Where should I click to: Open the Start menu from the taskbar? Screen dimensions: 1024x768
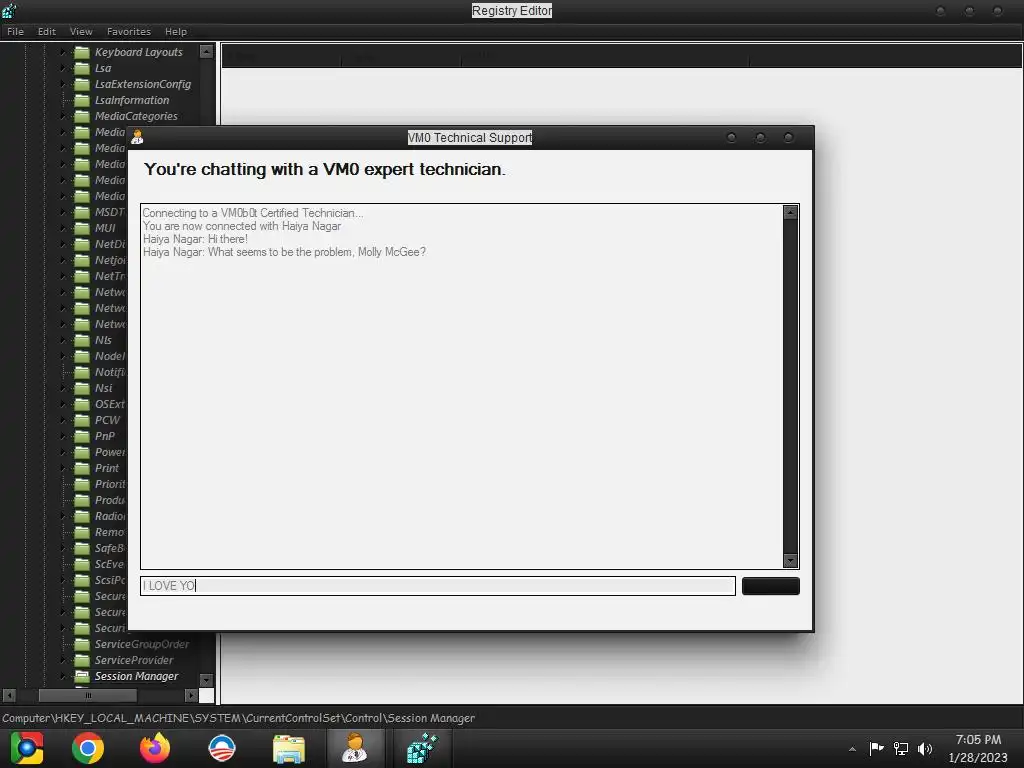pyautogui.click(x=27, y=748)
